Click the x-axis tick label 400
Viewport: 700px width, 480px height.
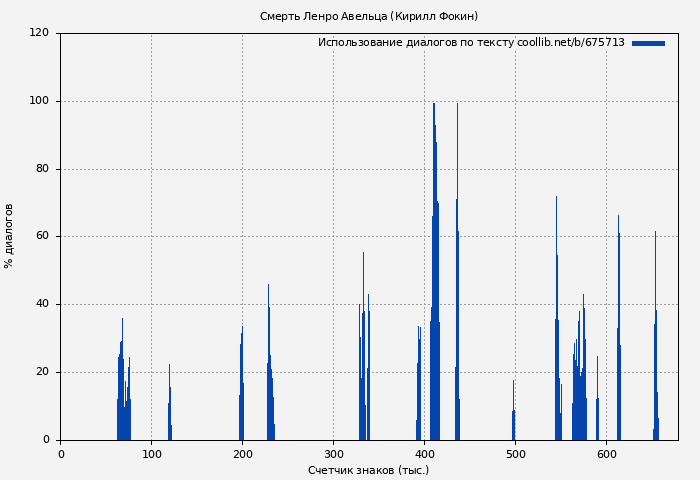(424, 454)
